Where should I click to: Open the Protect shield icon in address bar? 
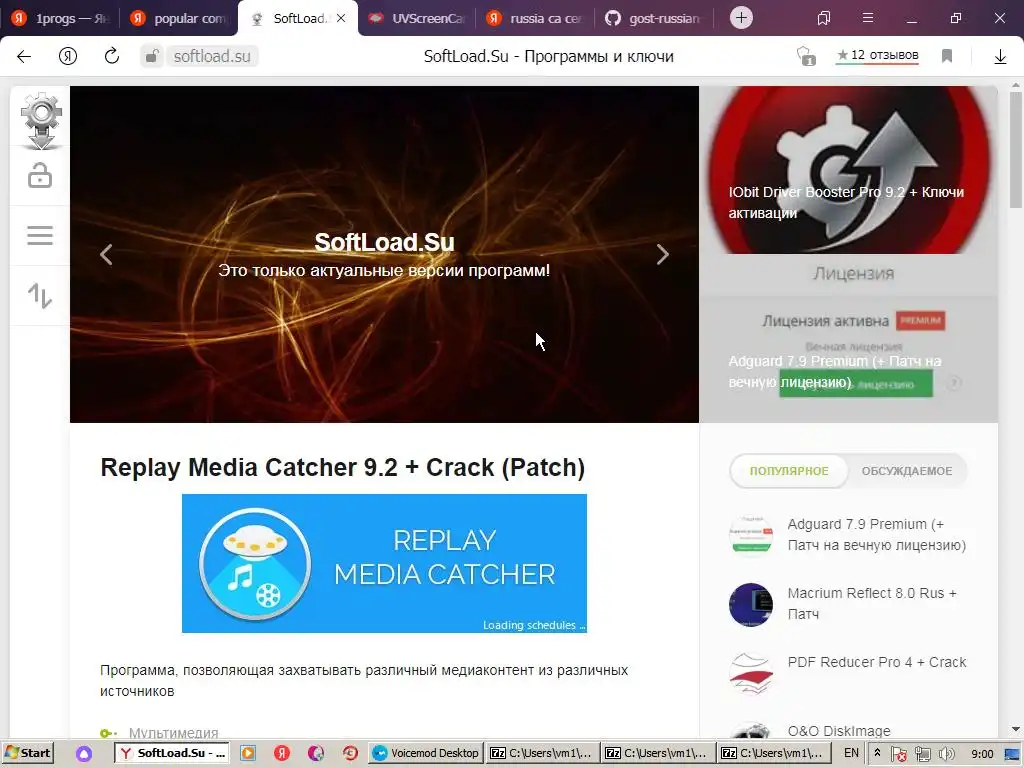pos(807,56)
